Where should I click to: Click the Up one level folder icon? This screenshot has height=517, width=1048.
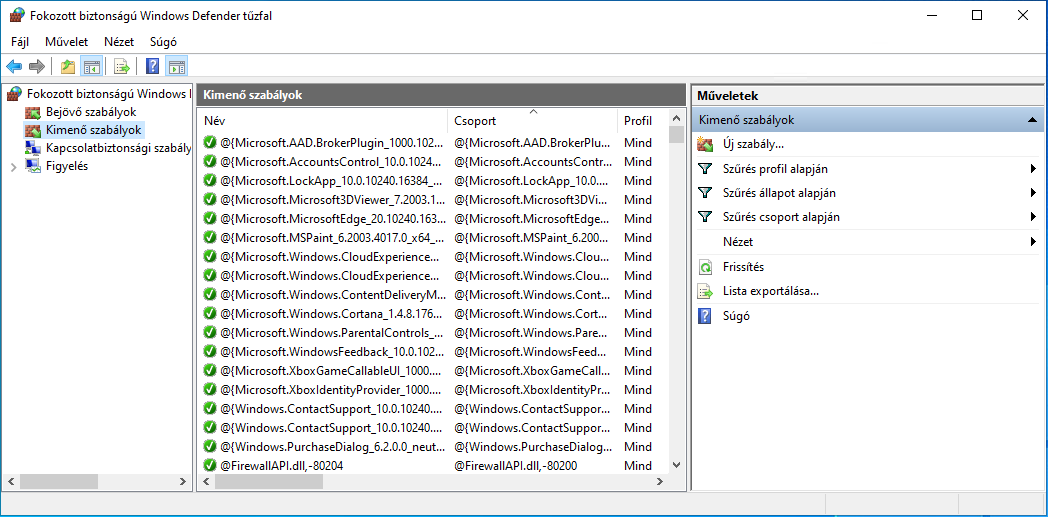click(67, 67)
